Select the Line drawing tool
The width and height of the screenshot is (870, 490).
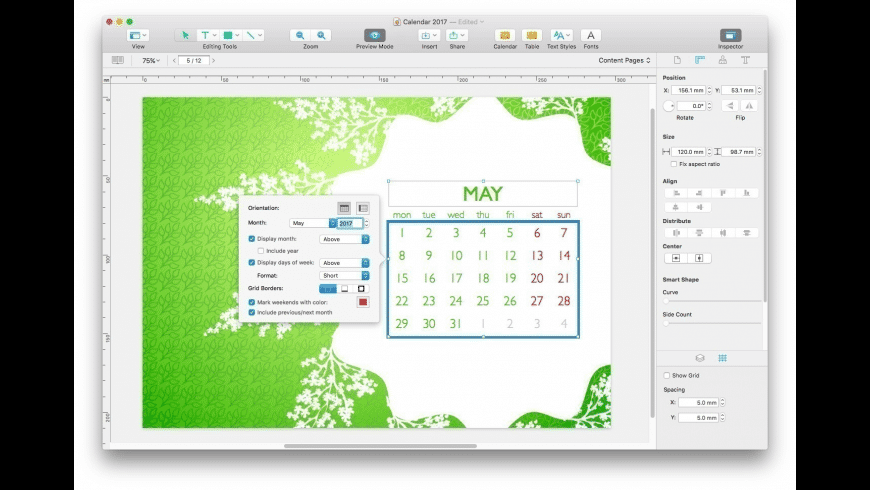pos(253,35)
